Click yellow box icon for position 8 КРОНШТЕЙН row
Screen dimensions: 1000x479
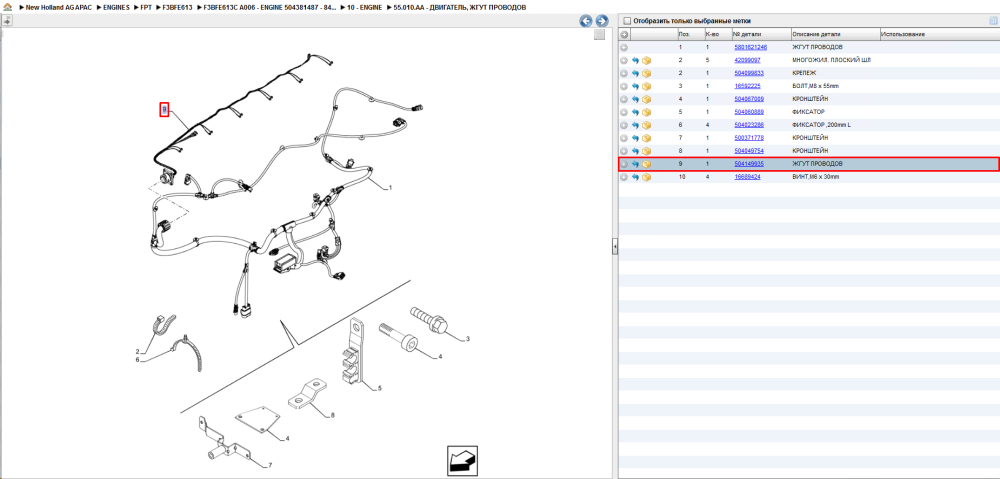[647, 151]
